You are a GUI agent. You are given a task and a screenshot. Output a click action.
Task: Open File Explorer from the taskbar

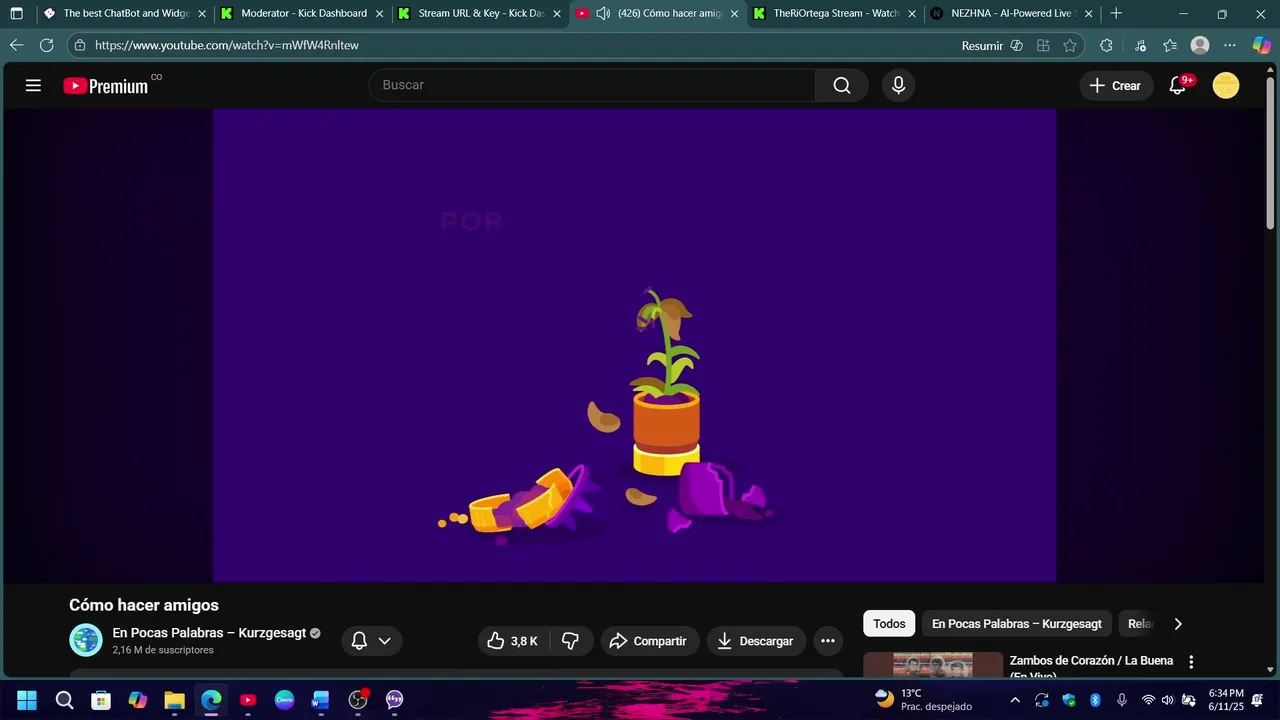(174, 700)
